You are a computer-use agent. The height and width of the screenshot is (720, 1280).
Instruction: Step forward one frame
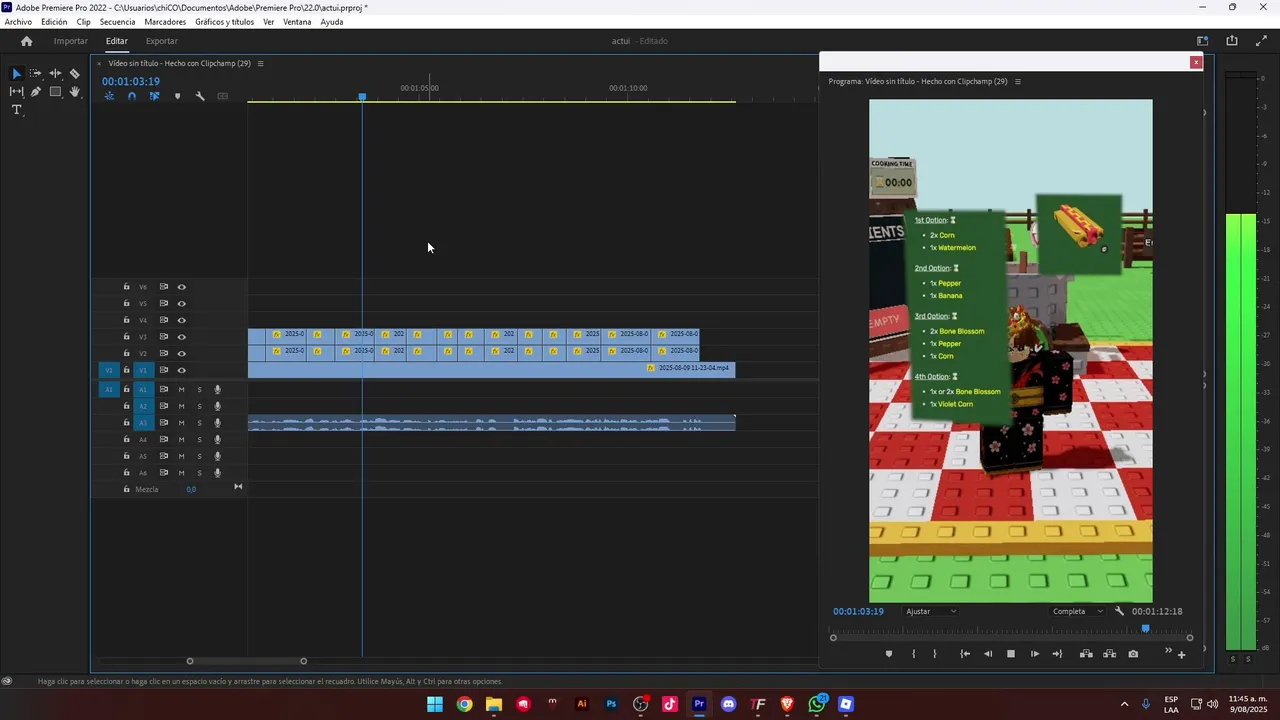pyautogui.click(x=1035, y=654)
